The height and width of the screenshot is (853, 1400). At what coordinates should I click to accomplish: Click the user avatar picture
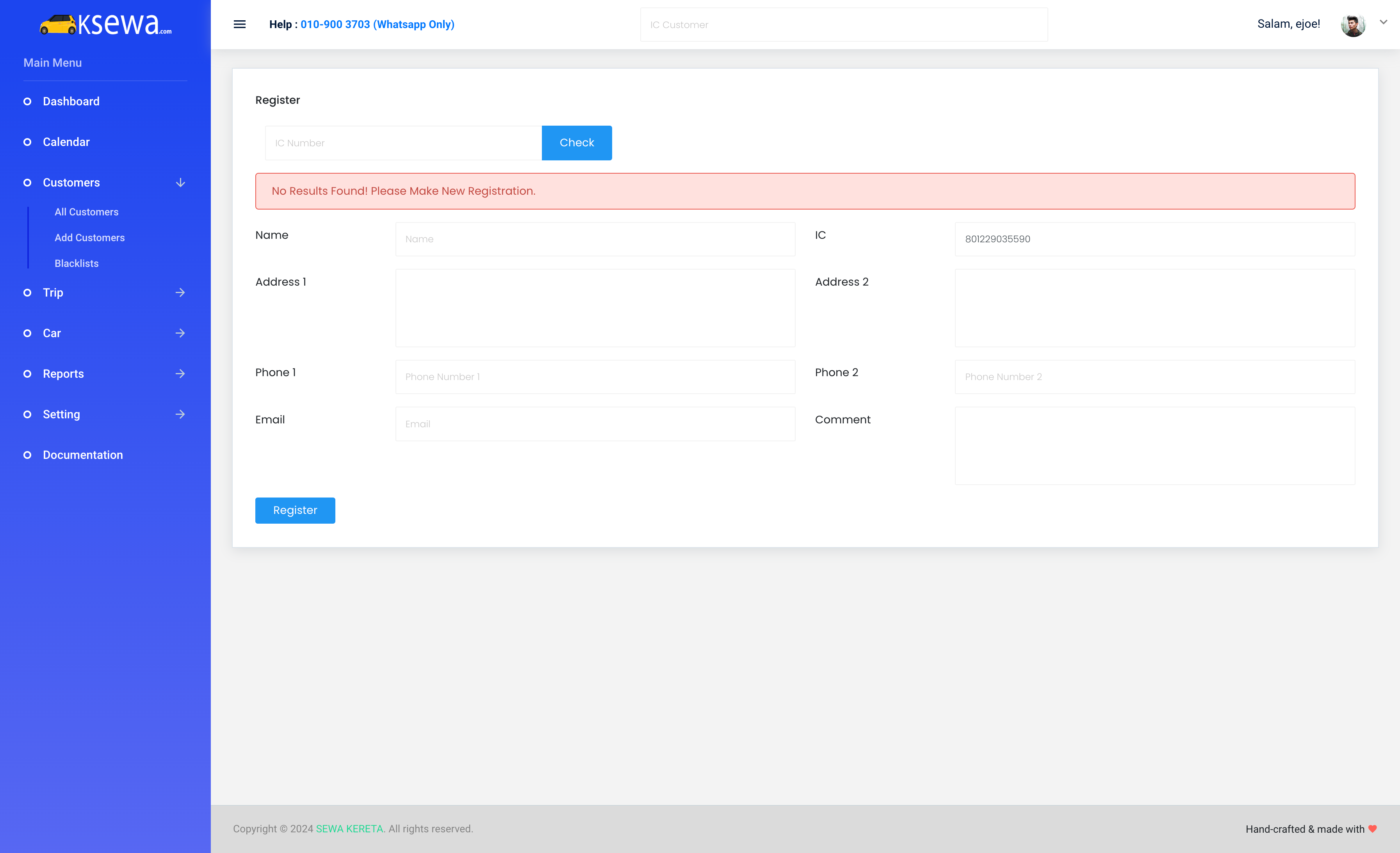tap(1353, 25)
